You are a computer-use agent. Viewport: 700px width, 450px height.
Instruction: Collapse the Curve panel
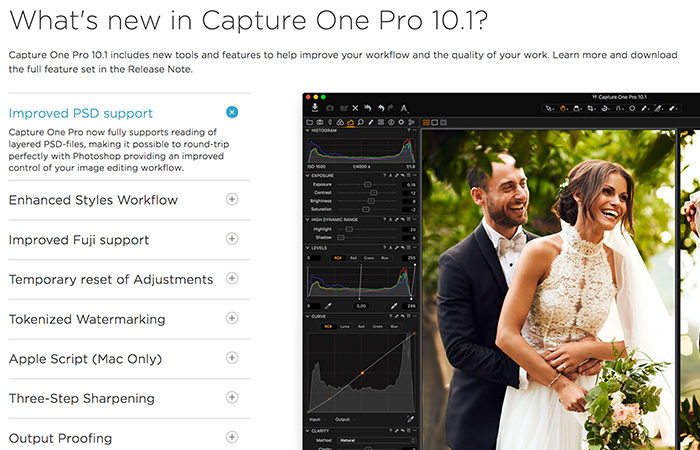[308, 317]
